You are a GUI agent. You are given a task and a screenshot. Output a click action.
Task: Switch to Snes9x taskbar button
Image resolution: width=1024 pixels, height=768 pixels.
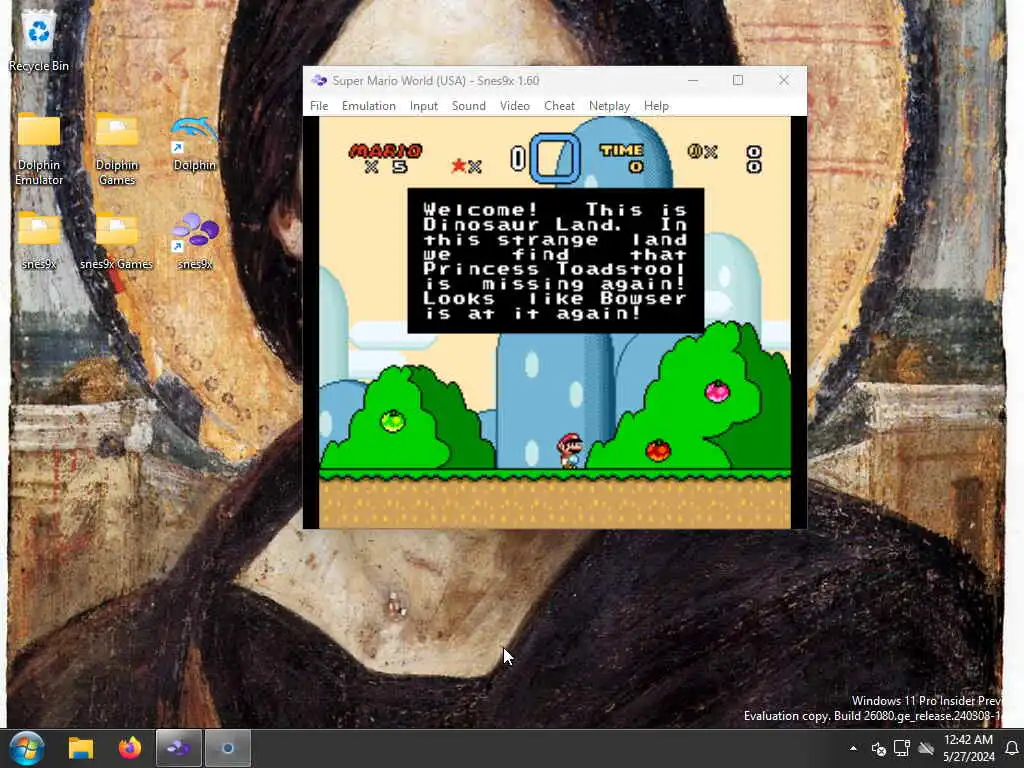click(178, 748)
